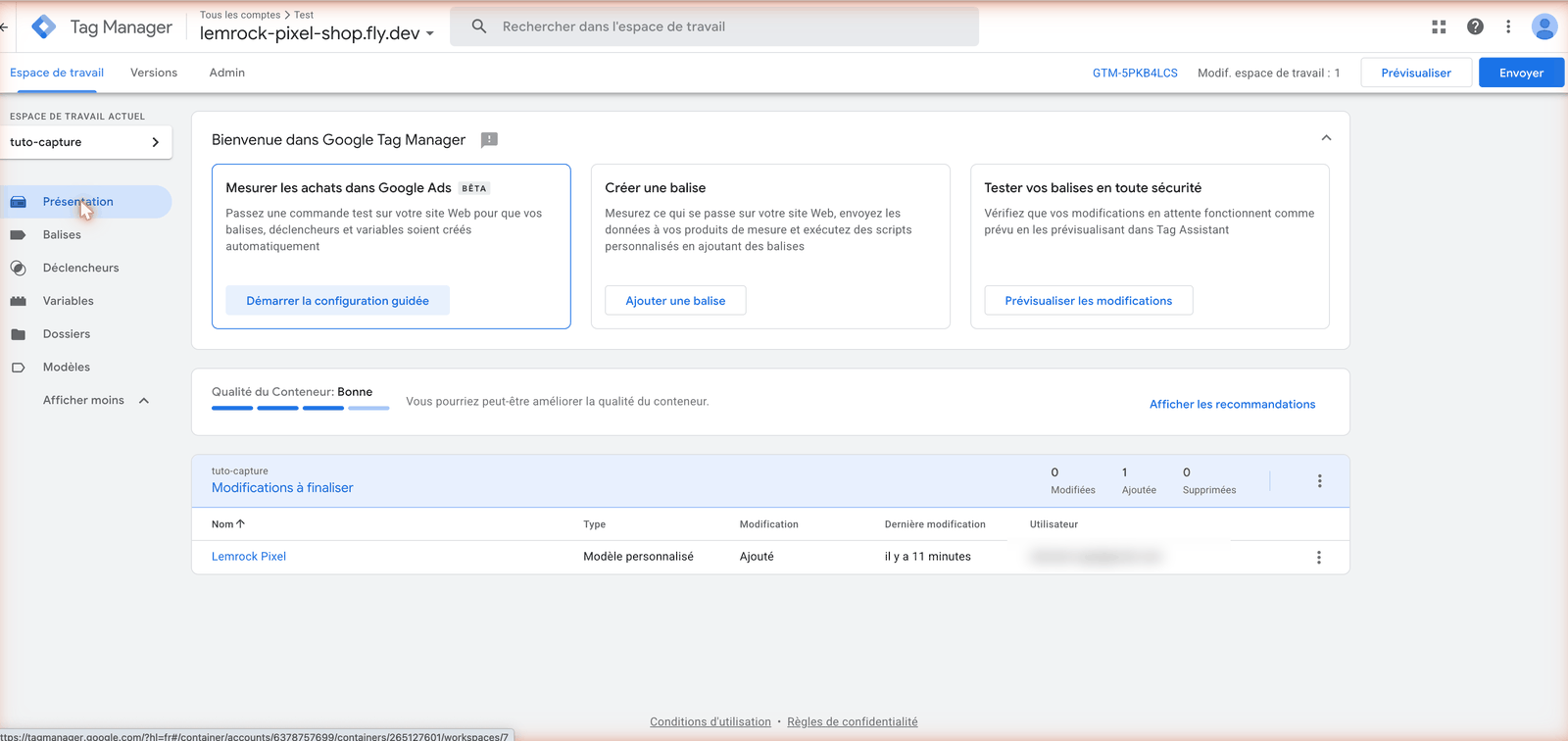Collapse sidebar with Afficher moins
The width and height of the screenshot is (1568, 741).
coord(96,400)
